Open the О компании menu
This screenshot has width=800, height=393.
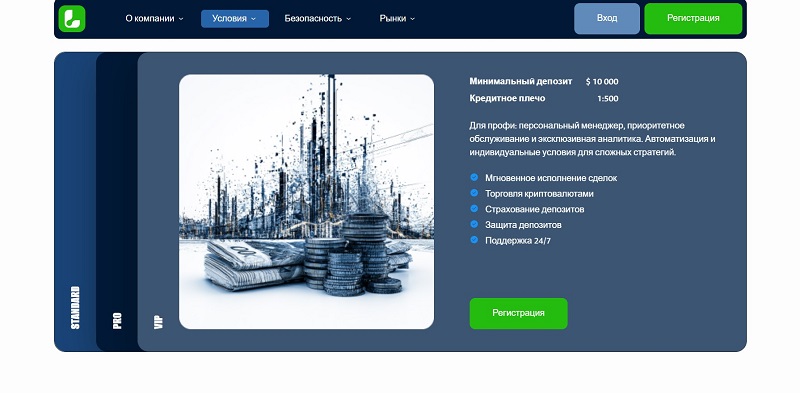(x=154, y=18)
